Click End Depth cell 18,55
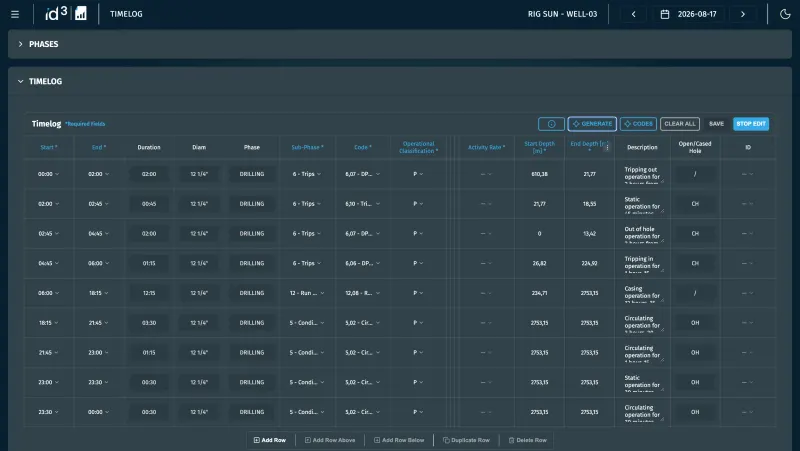Viewport: 800px width, 451px height. click(x=589, y=204)
